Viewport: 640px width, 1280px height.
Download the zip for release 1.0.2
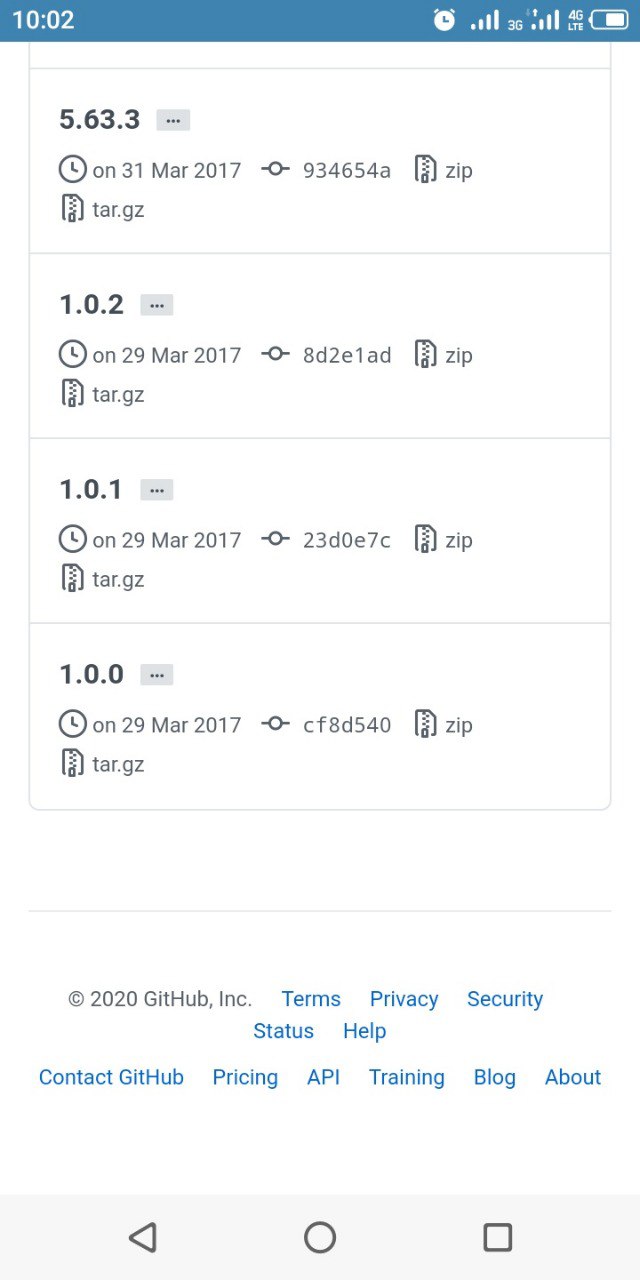(458, 355)
